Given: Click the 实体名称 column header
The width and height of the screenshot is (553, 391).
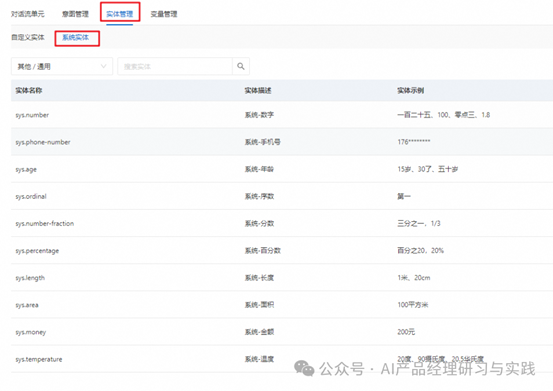Looking at the screenshot, I should (x=29, y=91).
